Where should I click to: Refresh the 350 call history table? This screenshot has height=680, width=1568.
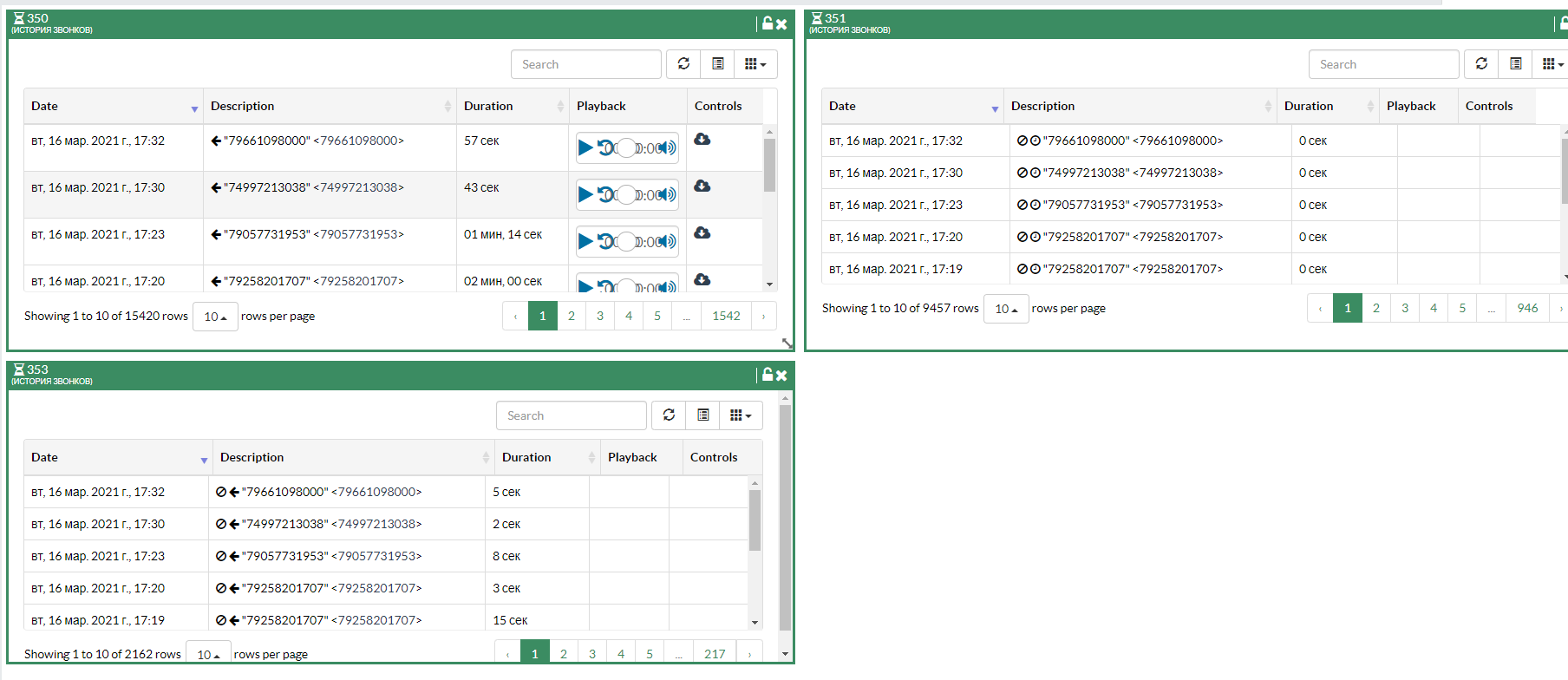pyautogui.click(x=683, y=64)
